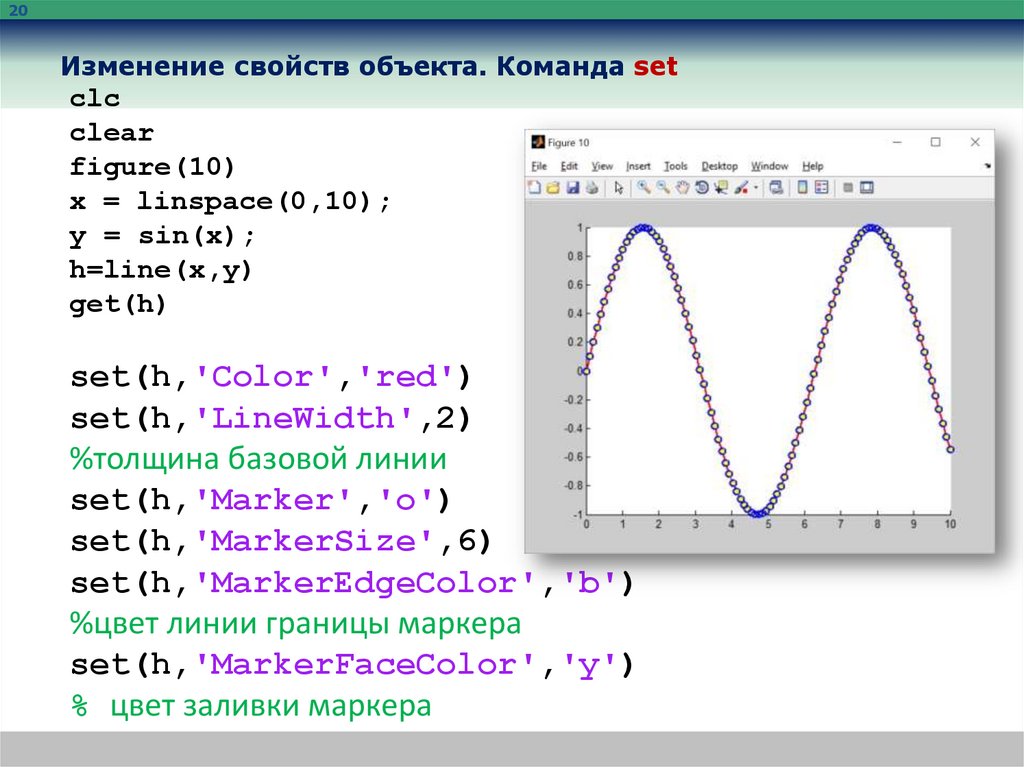Click the line set(h,'LineWidth',2)
Image resolution: width=1024 pixels, height=767 pixels.
pos(270,419)
